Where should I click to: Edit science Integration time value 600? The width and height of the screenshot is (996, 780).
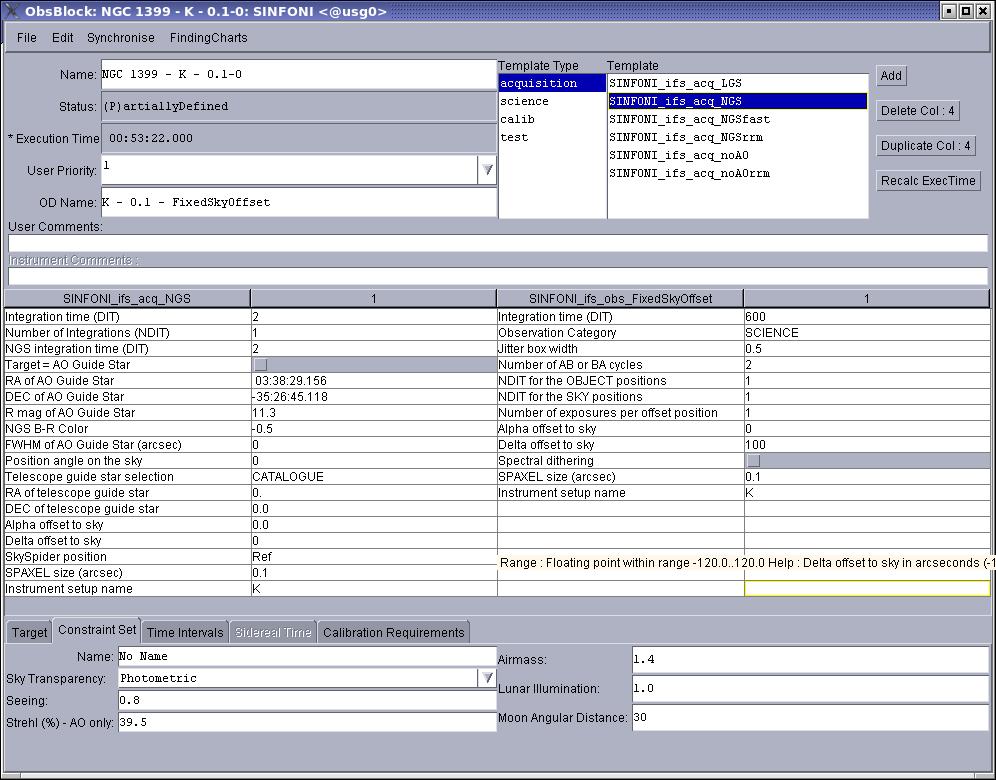867,317
